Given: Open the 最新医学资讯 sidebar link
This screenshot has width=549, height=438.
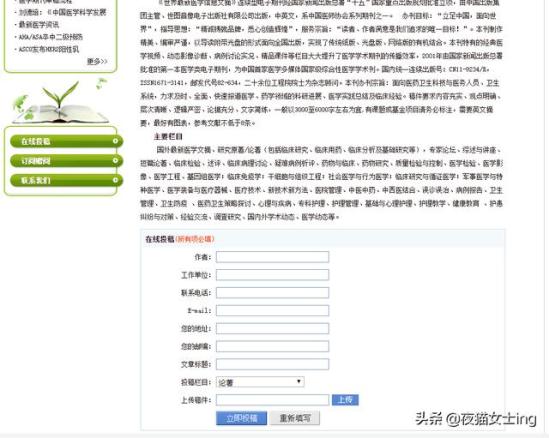Looking at the screenshot, I should [39, 25].
